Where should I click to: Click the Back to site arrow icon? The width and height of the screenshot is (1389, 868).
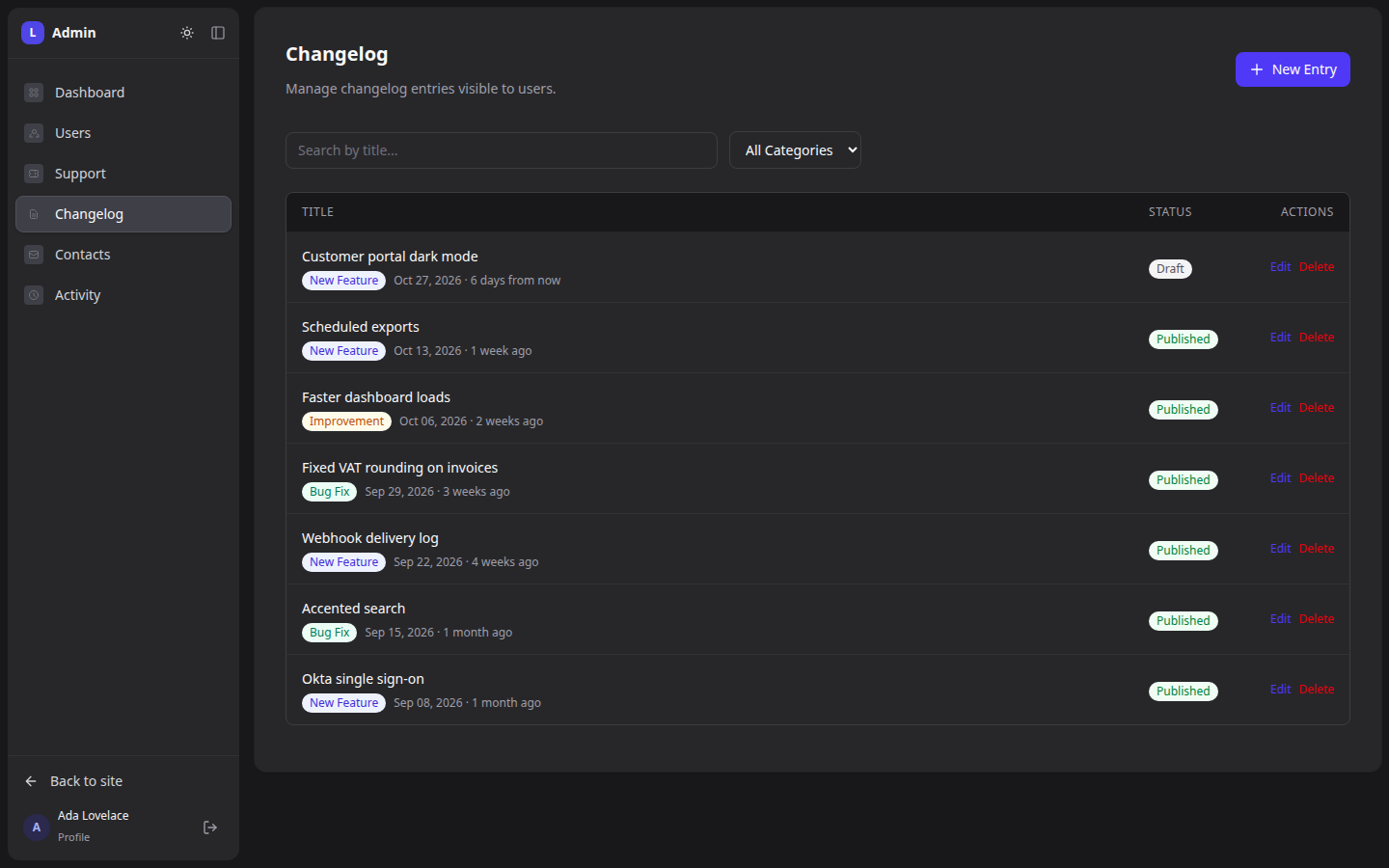(x=31, y=781)
